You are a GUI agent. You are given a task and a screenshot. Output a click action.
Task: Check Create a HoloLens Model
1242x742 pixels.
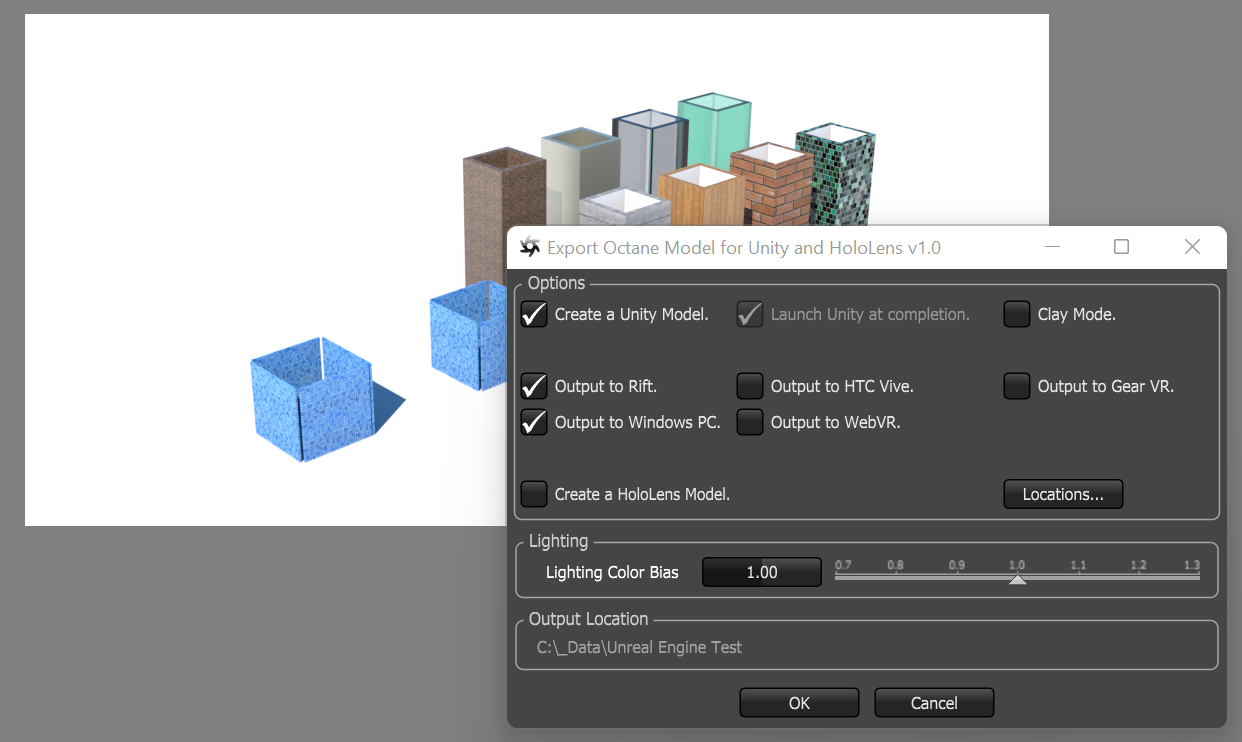click(x=535, y=494)
